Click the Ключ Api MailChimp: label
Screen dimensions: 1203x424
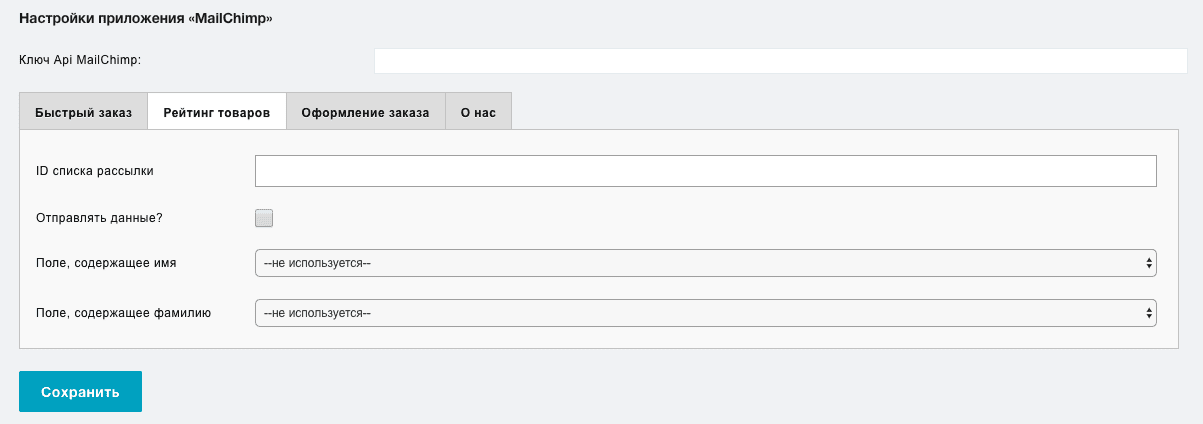pyautogui.click(x=80, y=60)
